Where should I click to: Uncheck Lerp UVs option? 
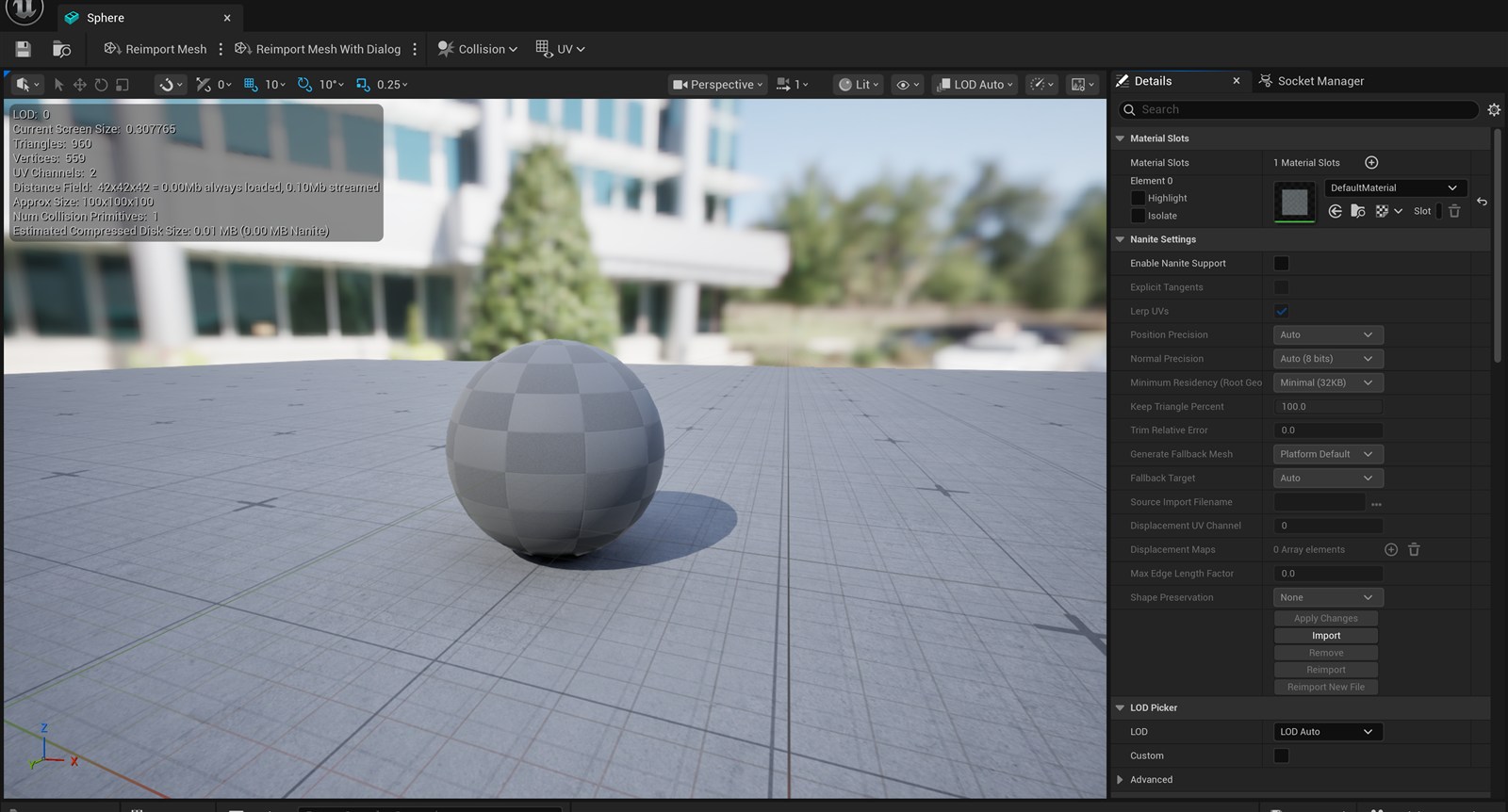[x=1281, y=312]
